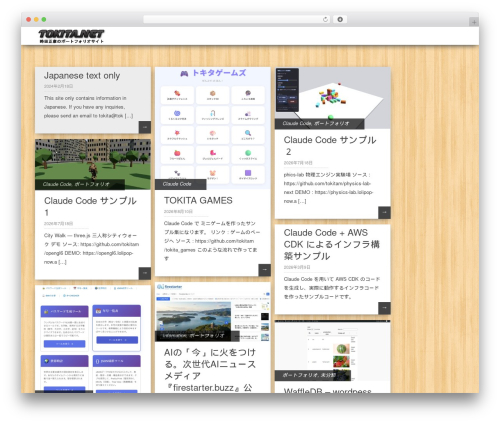Reload page with the browser refresh icon

[x=325, y=20]
